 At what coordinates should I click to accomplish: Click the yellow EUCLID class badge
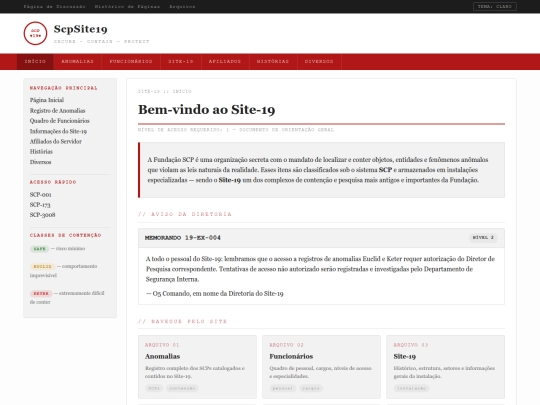coord(43,267)
